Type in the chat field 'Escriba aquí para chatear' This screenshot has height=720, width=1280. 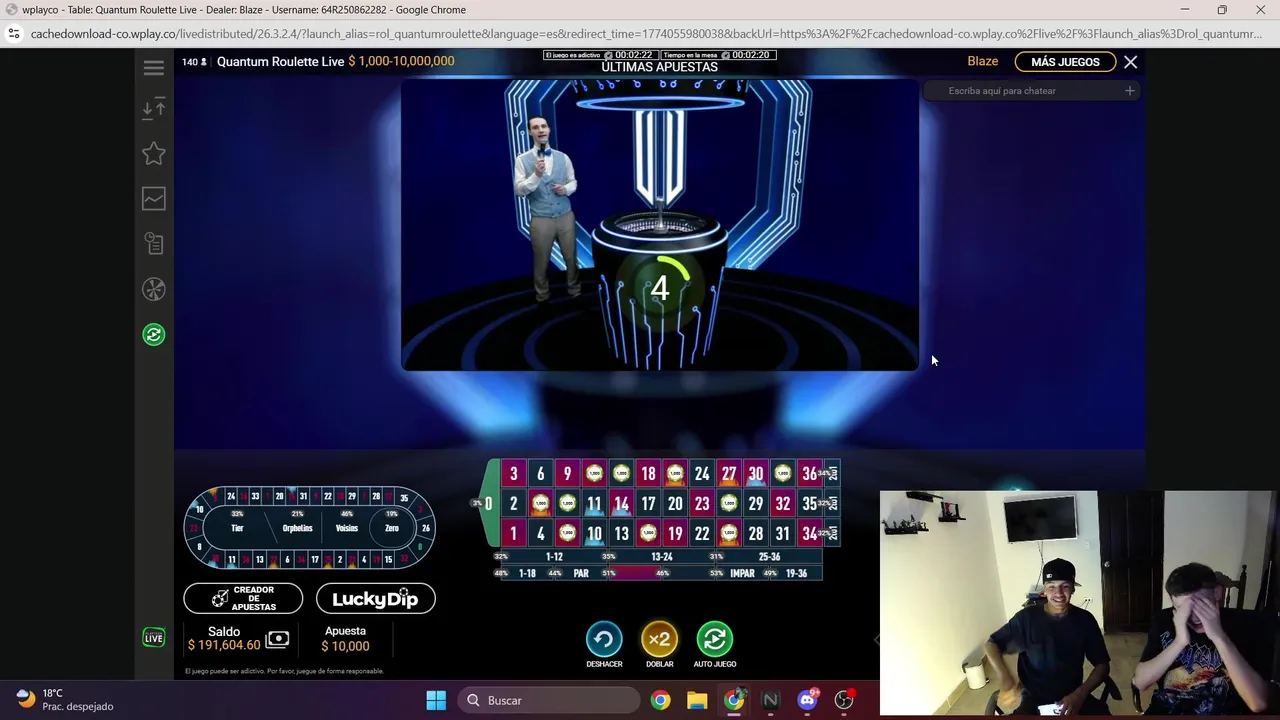[1030, 91]
